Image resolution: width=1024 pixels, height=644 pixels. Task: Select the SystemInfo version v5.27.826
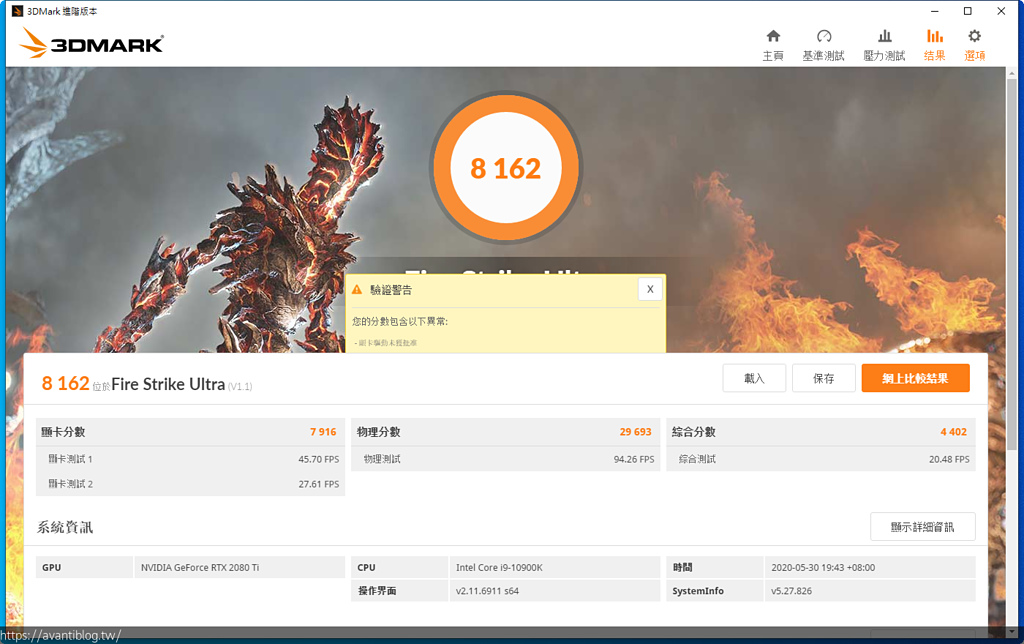point(792,591)
